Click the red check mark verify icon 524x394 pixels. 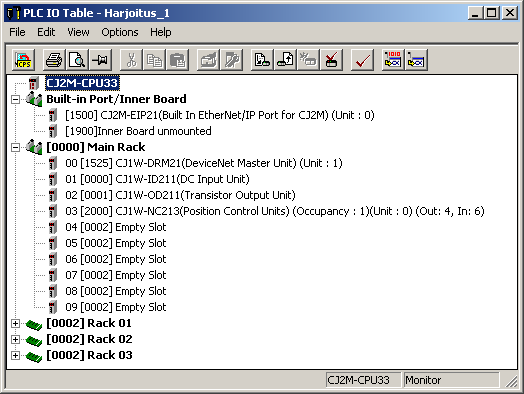click(x=362, y=60)
